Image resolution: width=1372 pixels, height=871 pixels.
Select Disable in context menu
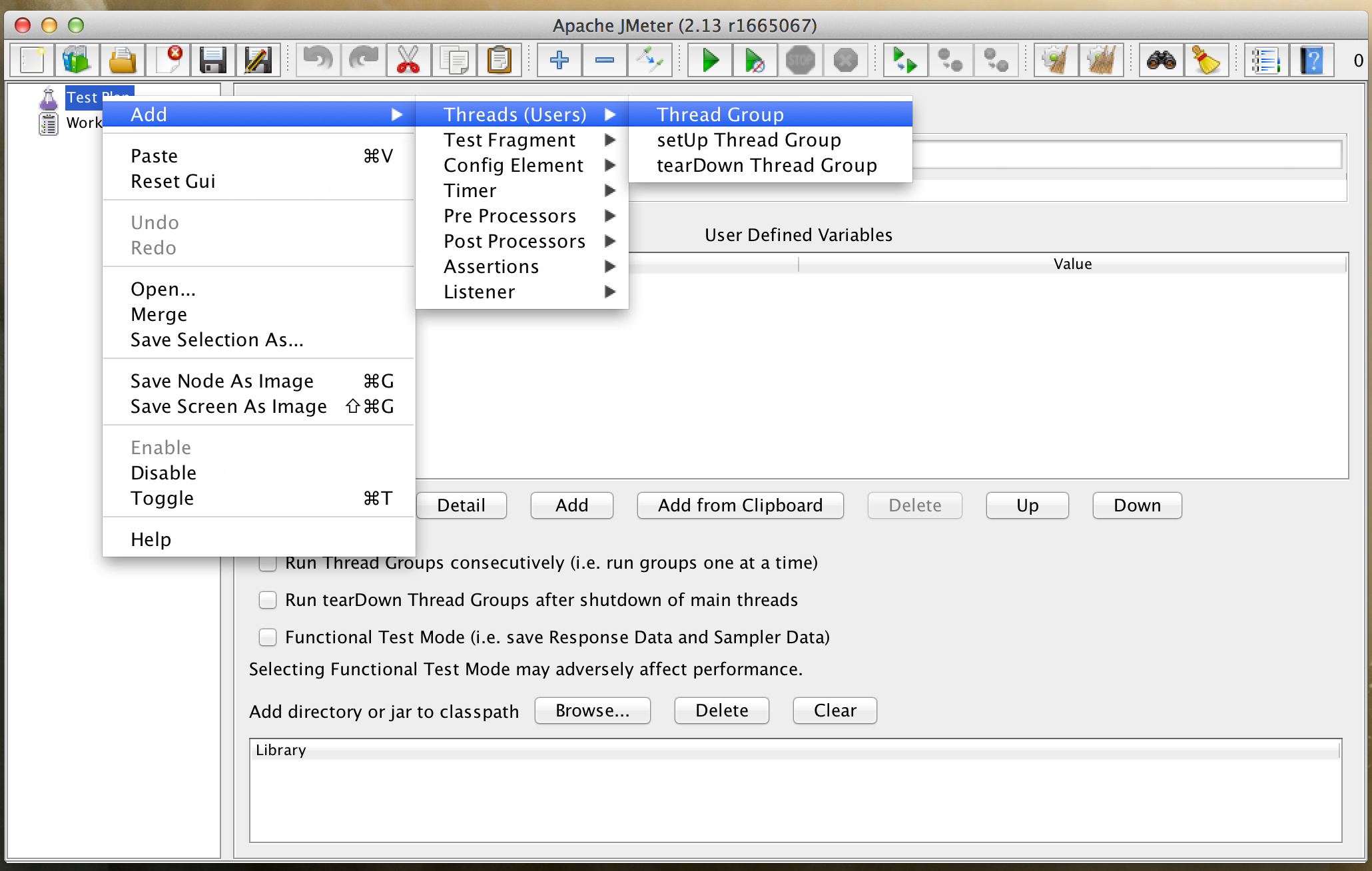coord(259,473)
